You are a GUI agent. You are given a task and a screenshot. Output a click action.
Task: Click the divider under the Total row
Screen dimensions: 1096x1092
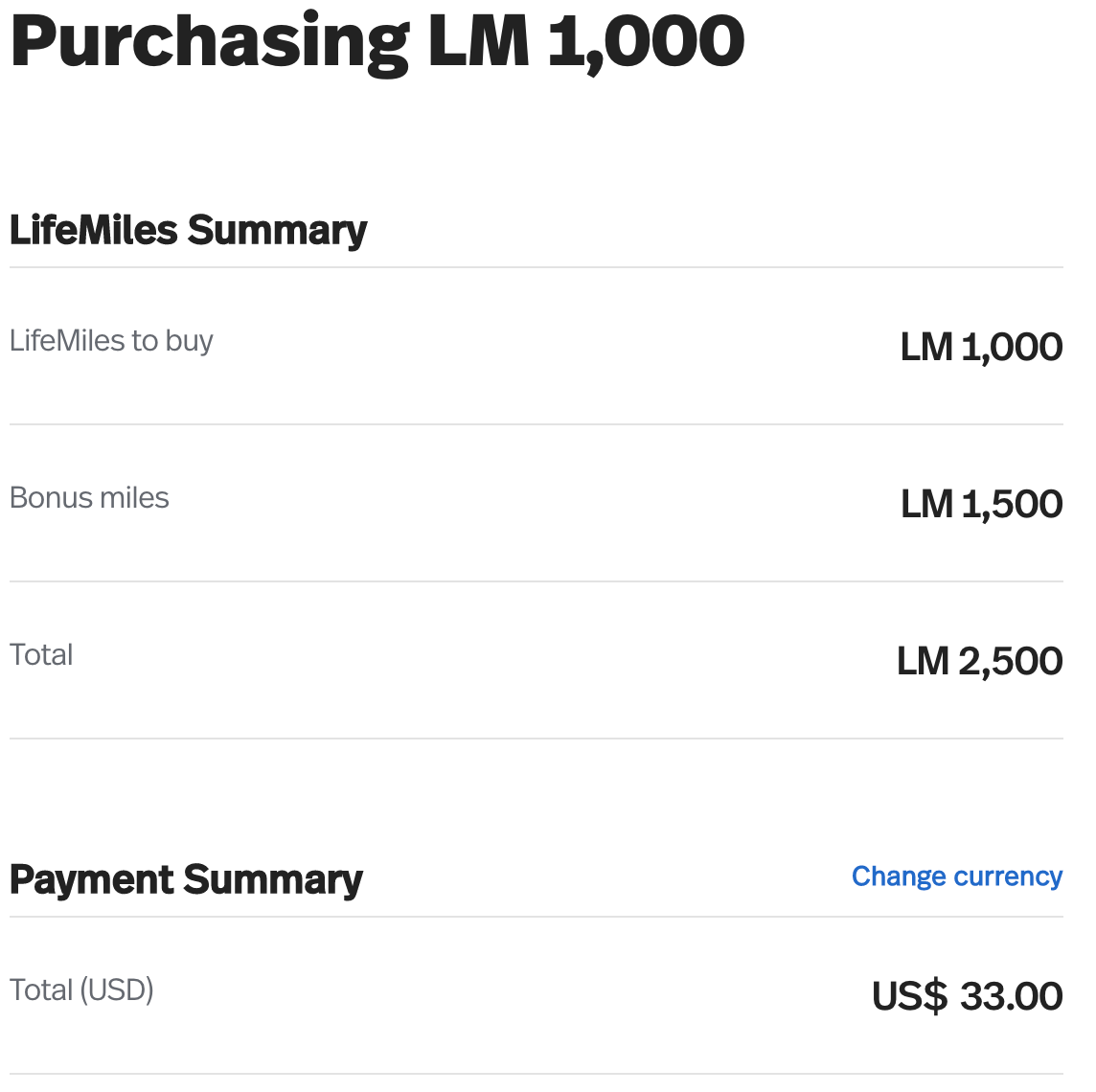pyautogui.click(x=537, y=737)
